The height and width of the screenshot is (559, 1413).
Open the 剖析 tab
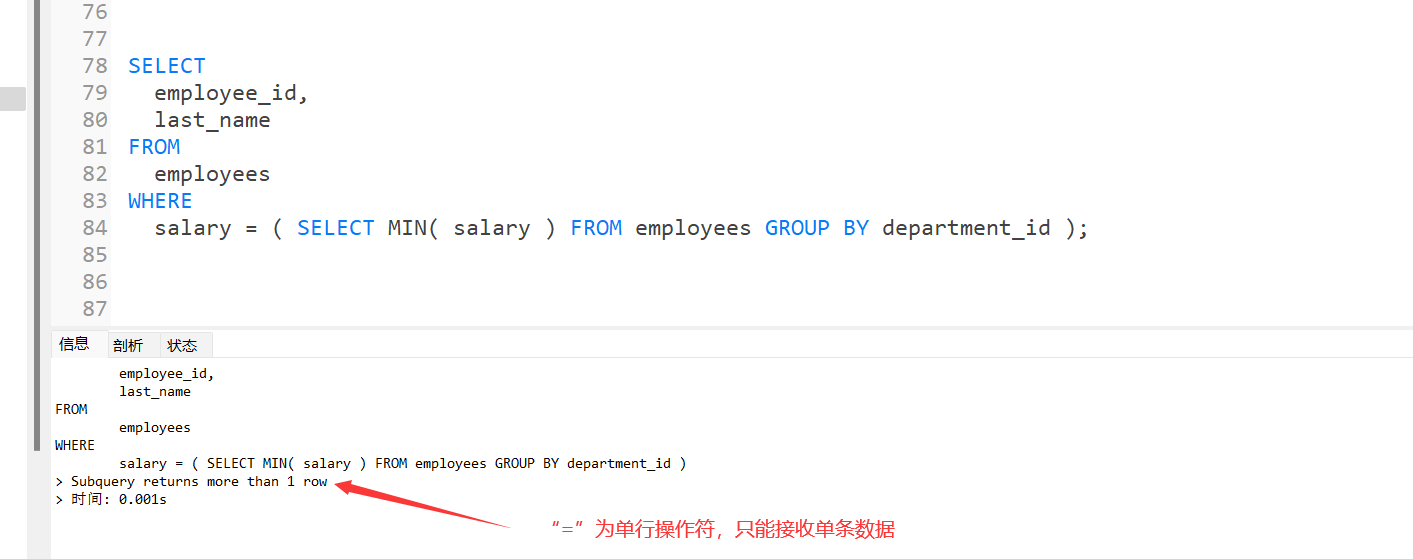[128, 346]
